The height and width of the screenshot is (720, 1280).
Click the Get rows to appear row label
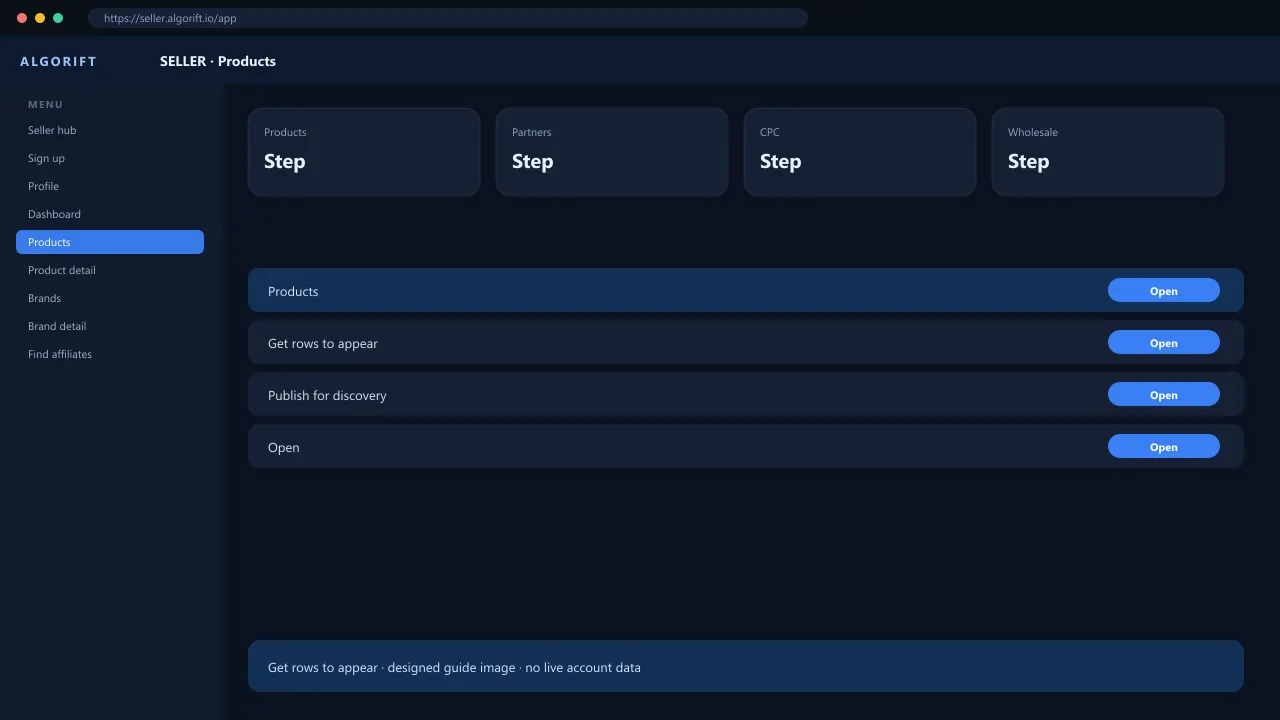tap(323, 343)
